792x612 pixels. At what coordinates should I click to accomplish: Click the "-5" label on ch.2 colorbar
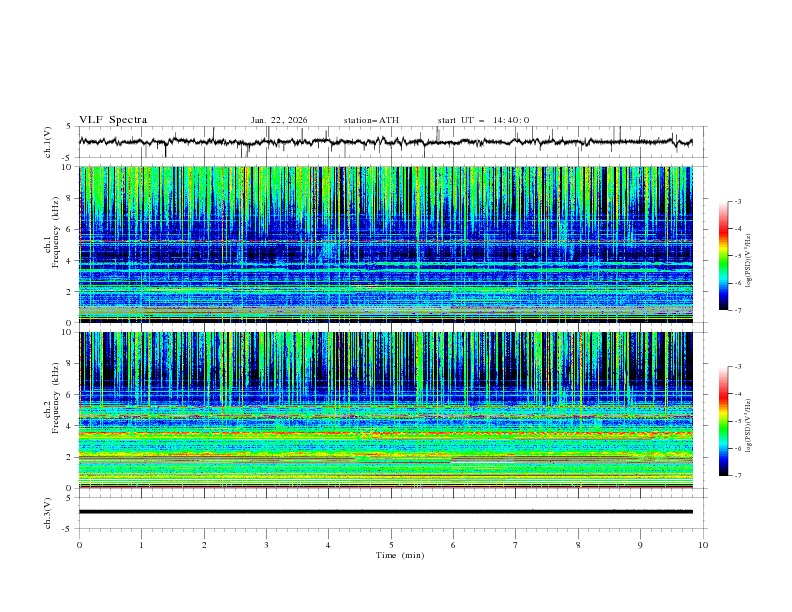738,421
